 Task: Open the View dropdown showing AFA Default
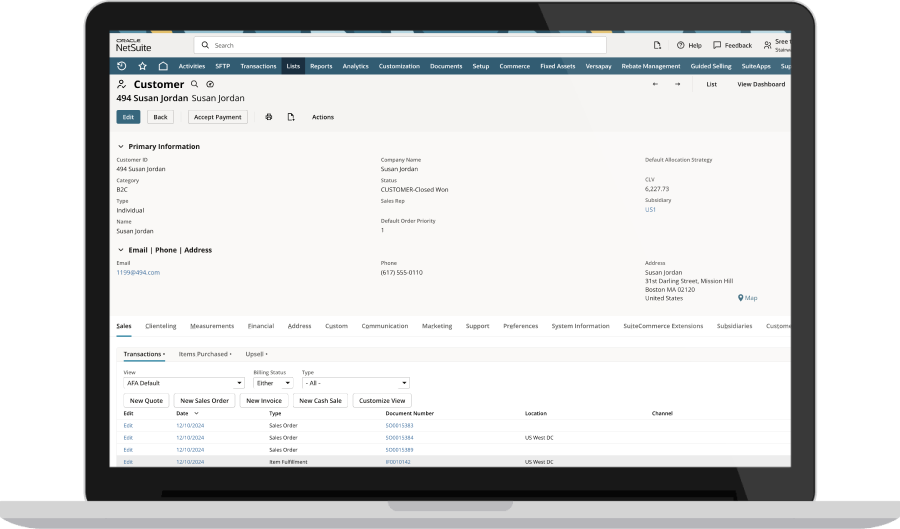183,382
